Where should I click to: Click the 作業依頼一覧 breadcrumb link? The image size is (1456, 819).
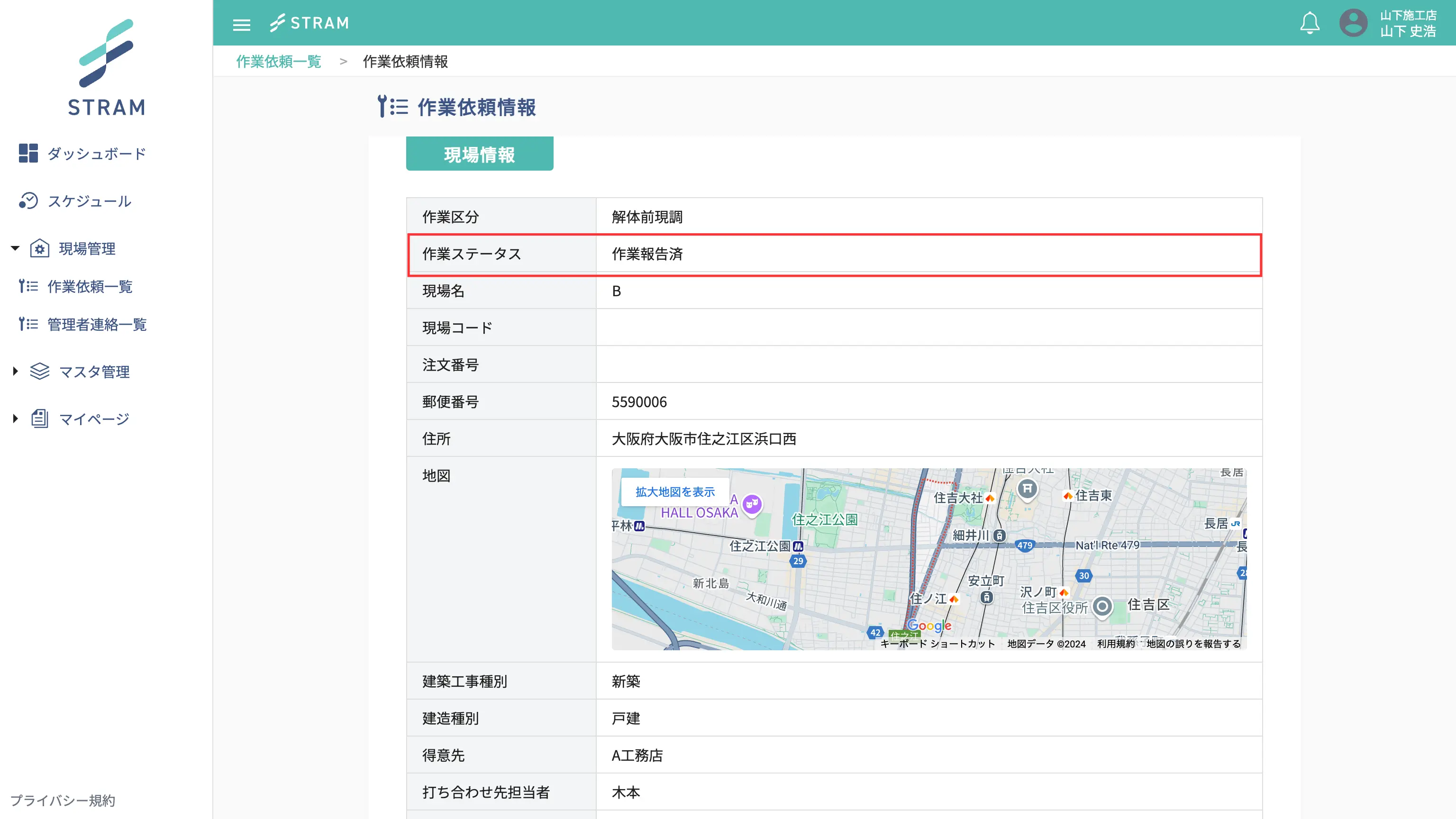coord(279,61)
